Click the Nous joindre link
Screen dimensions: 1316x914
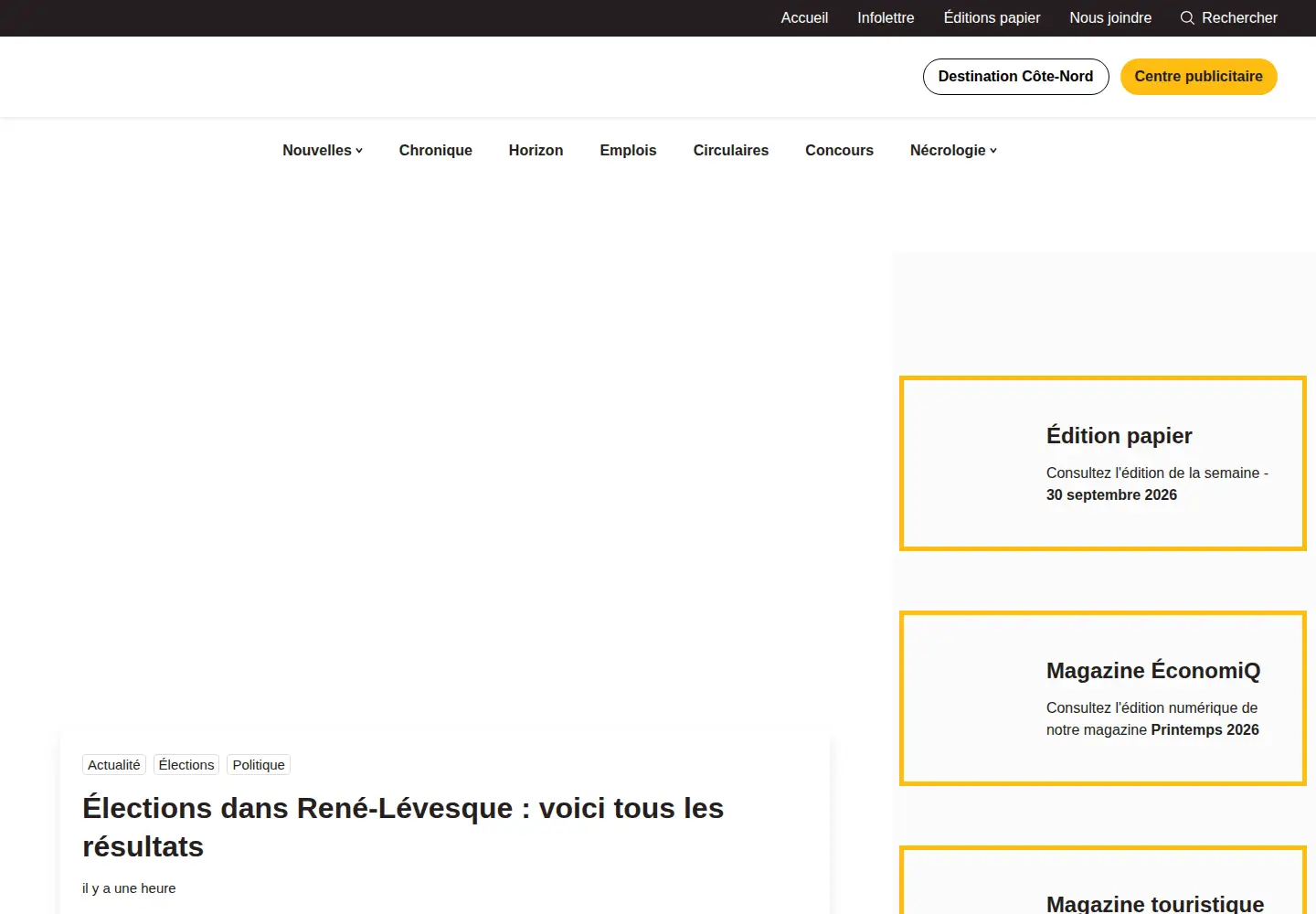coord(1110,18)
